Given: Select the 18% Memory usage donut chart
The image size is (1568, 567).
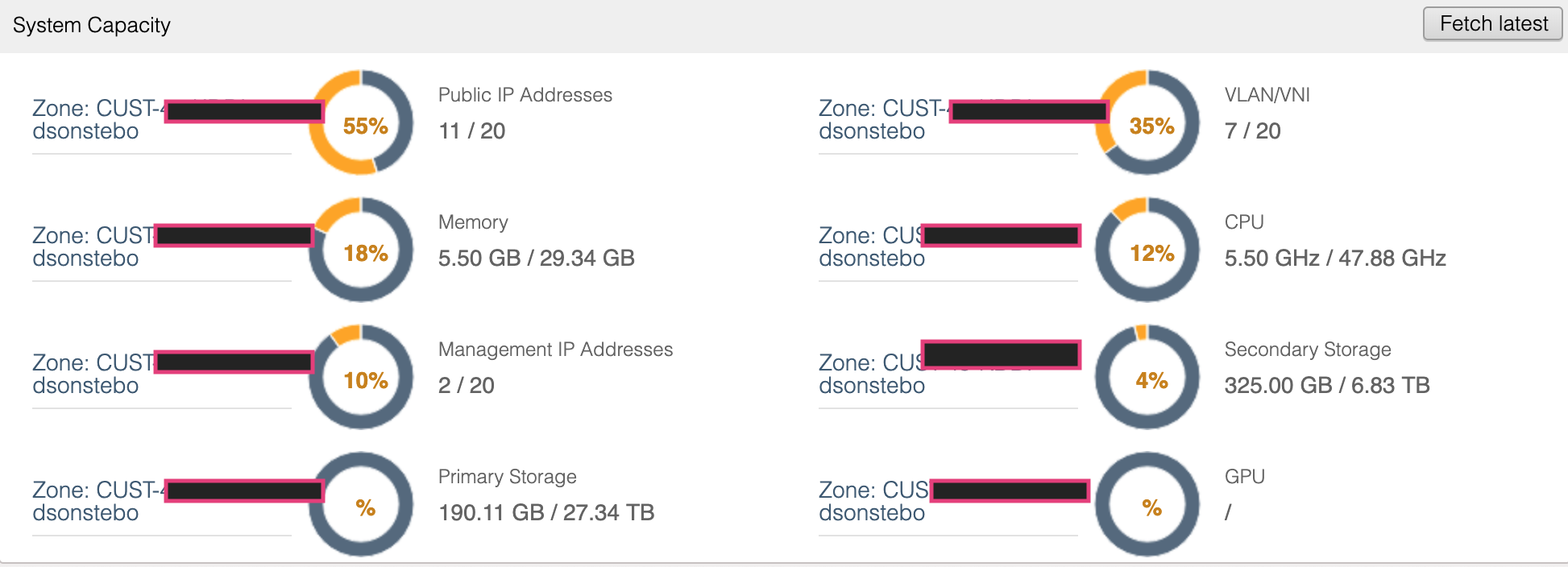Looking at the screenshot, I should (362, 250).
